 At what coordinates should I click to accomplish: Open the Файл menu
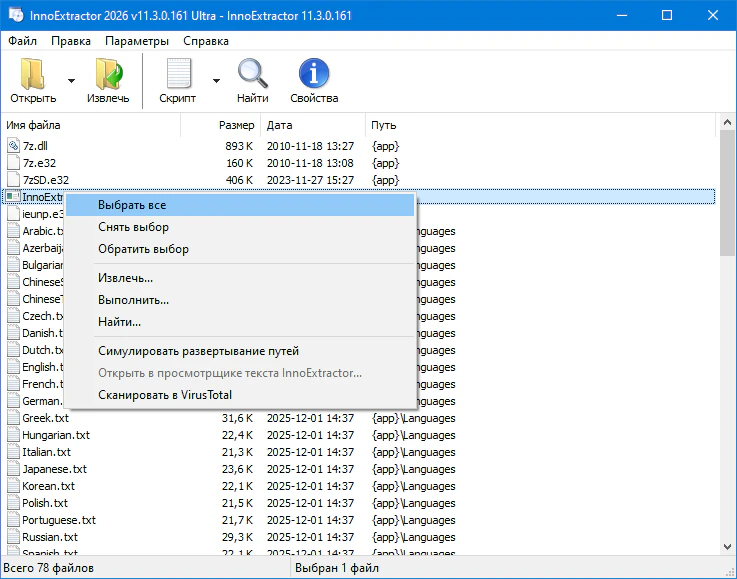tap(22, 41)
